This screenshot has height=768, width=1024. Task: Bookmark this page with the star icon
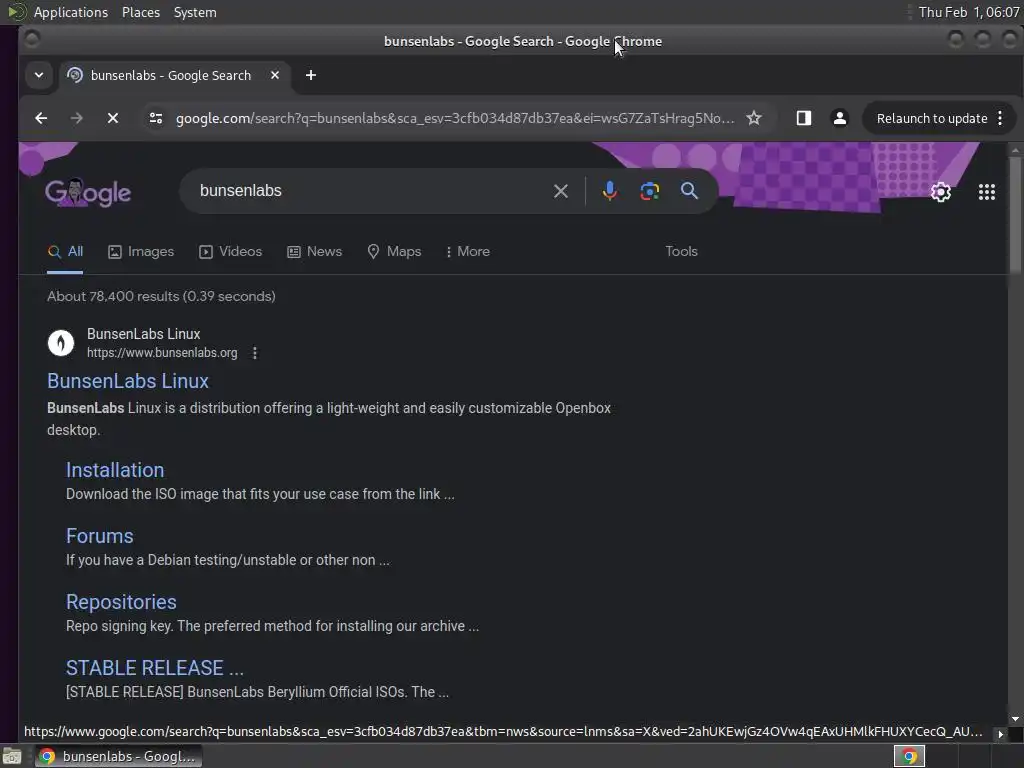(x=754, y=118)
